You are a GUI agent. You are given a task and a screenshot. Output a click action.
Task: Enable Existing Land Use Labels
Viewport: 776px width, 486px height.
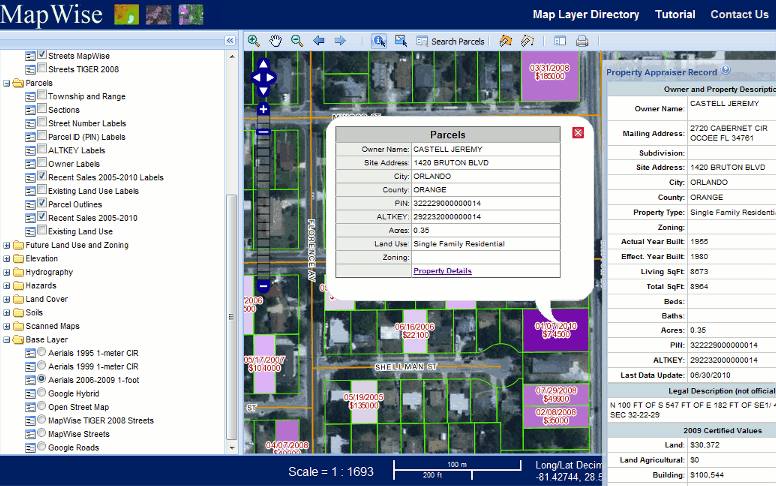coord(42,189)
